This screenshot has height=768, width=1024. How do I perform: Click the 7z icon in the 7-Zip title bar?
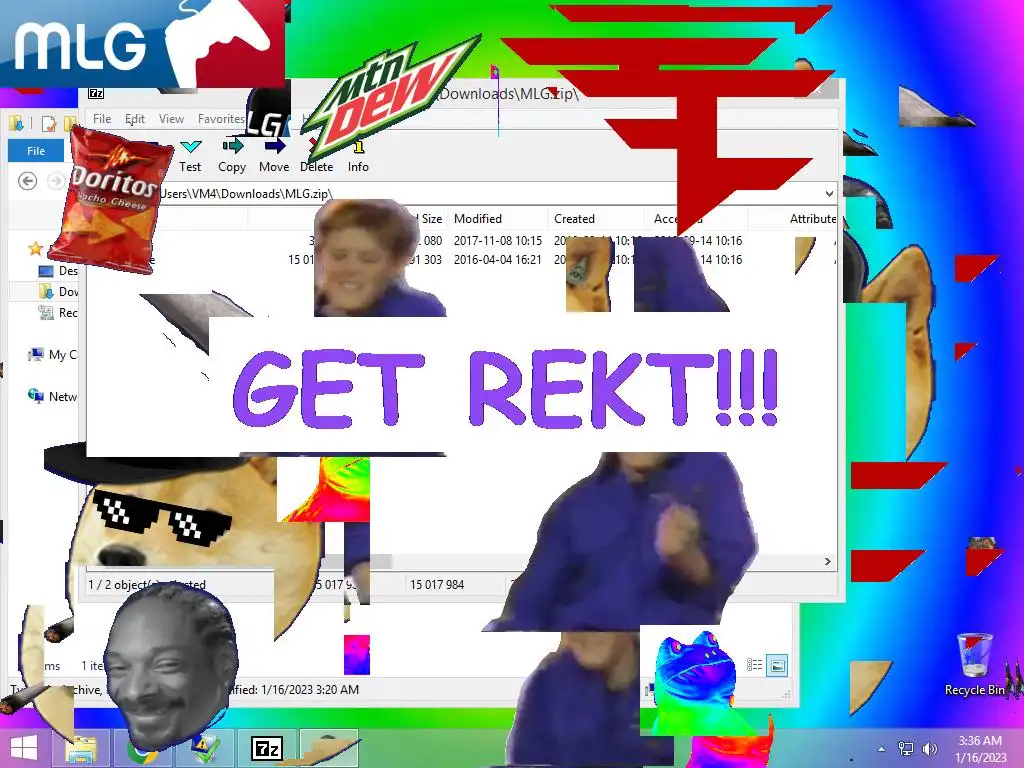click(x=96, y=93)
